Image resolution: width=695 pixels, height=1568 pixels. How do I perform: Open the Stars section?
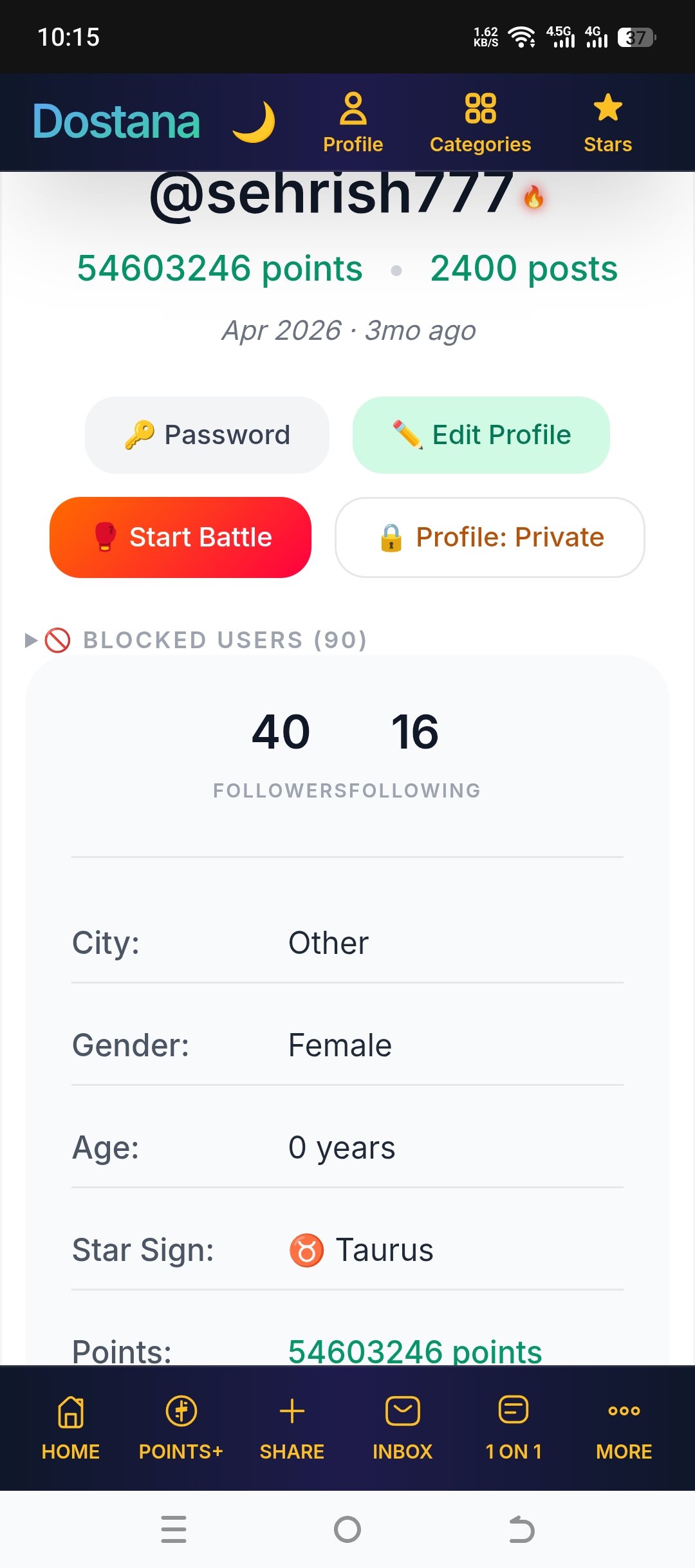click(x=607, y=122)
